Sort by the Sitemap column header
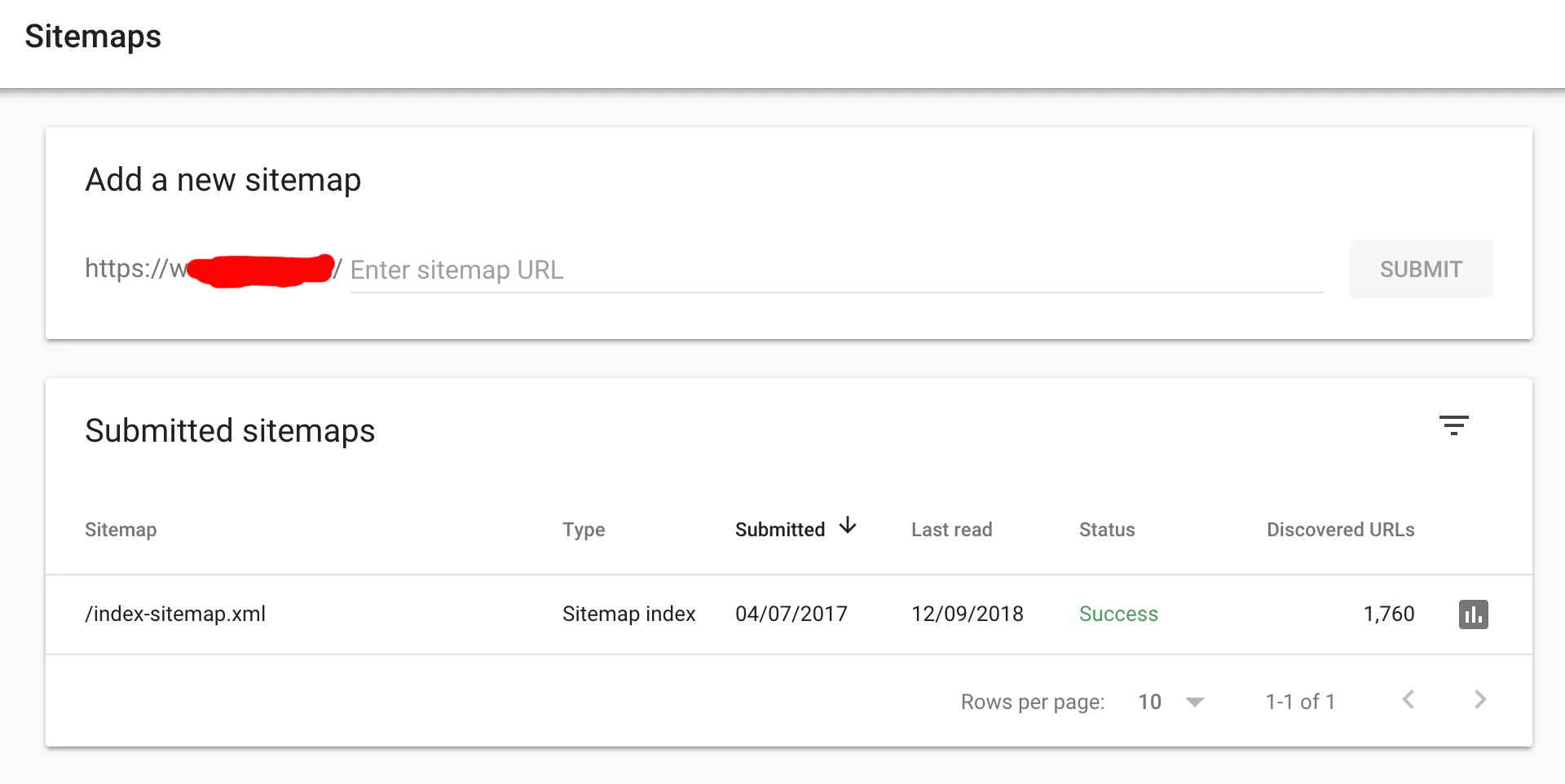Screen dimensions: 1565x784 coord(121,530)
